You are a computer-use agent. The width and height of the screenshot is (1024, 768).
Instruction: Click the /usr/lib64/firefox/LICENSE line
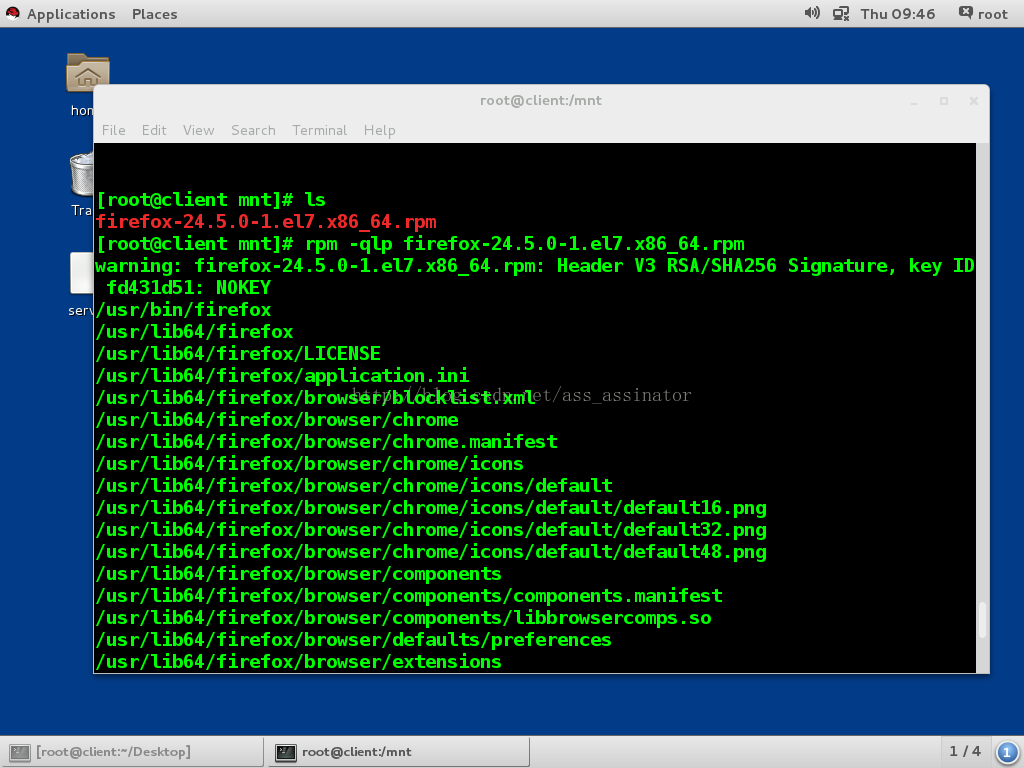pos(238,354)
